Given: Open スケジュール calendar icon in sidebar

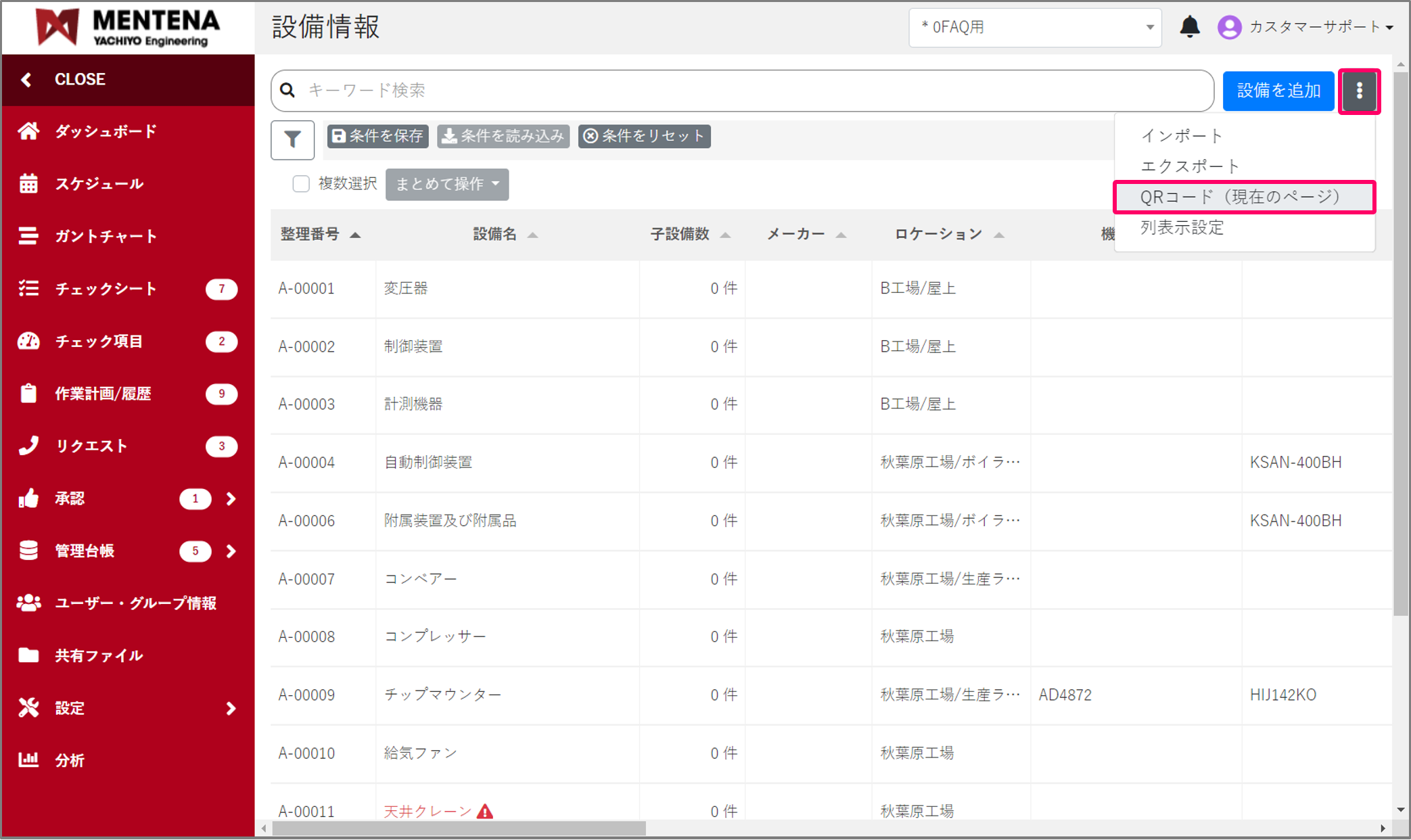Looking at the screenshot, I should (28, 183).
